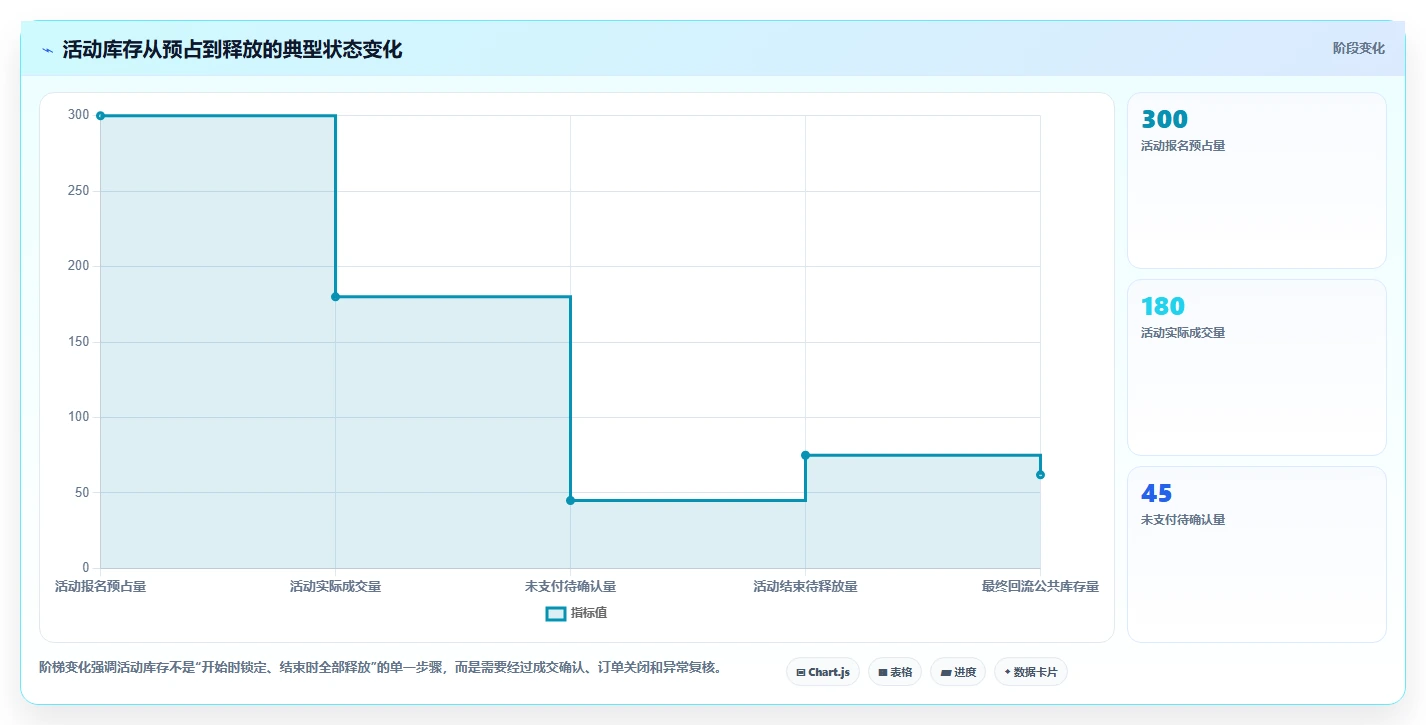The height and width of the screenshot is (725, 1426).
Task: Click the 180 value in second card
Action: (x=1163, y=307)
